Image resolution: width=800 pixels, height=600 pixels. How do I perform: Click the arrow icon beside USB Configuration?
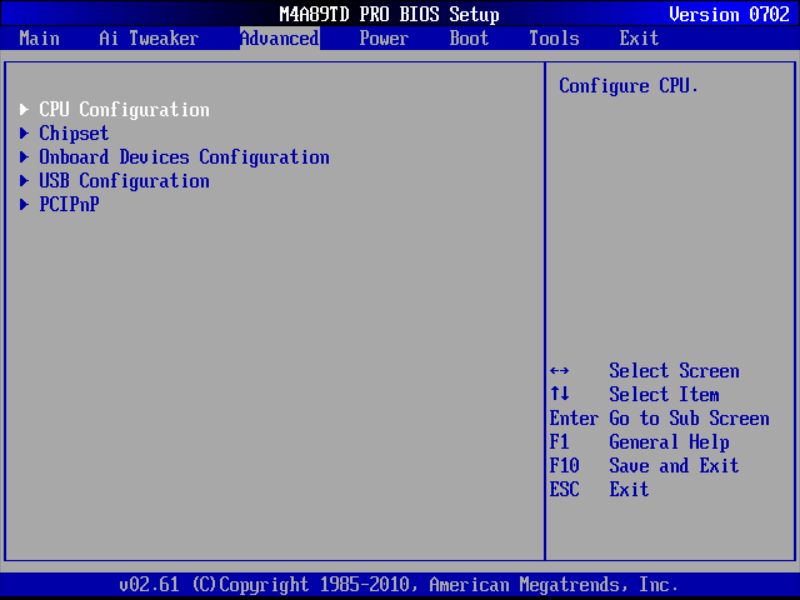tap(24, 181)
